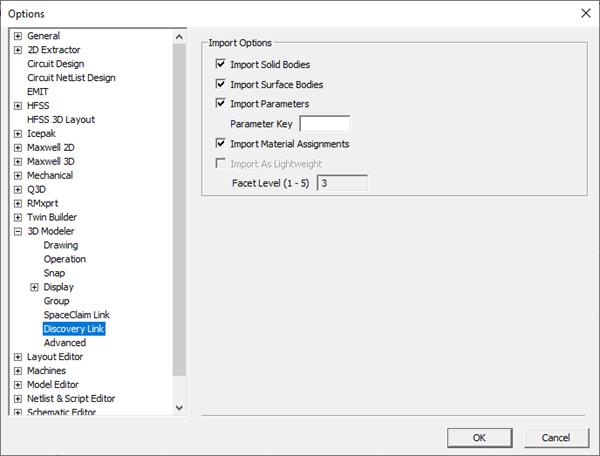The width and height of the screenshot is (600, 456).
Task: Open Group settings under 3D Modeler
Action: pyautogui.click(x=56, y=301)
